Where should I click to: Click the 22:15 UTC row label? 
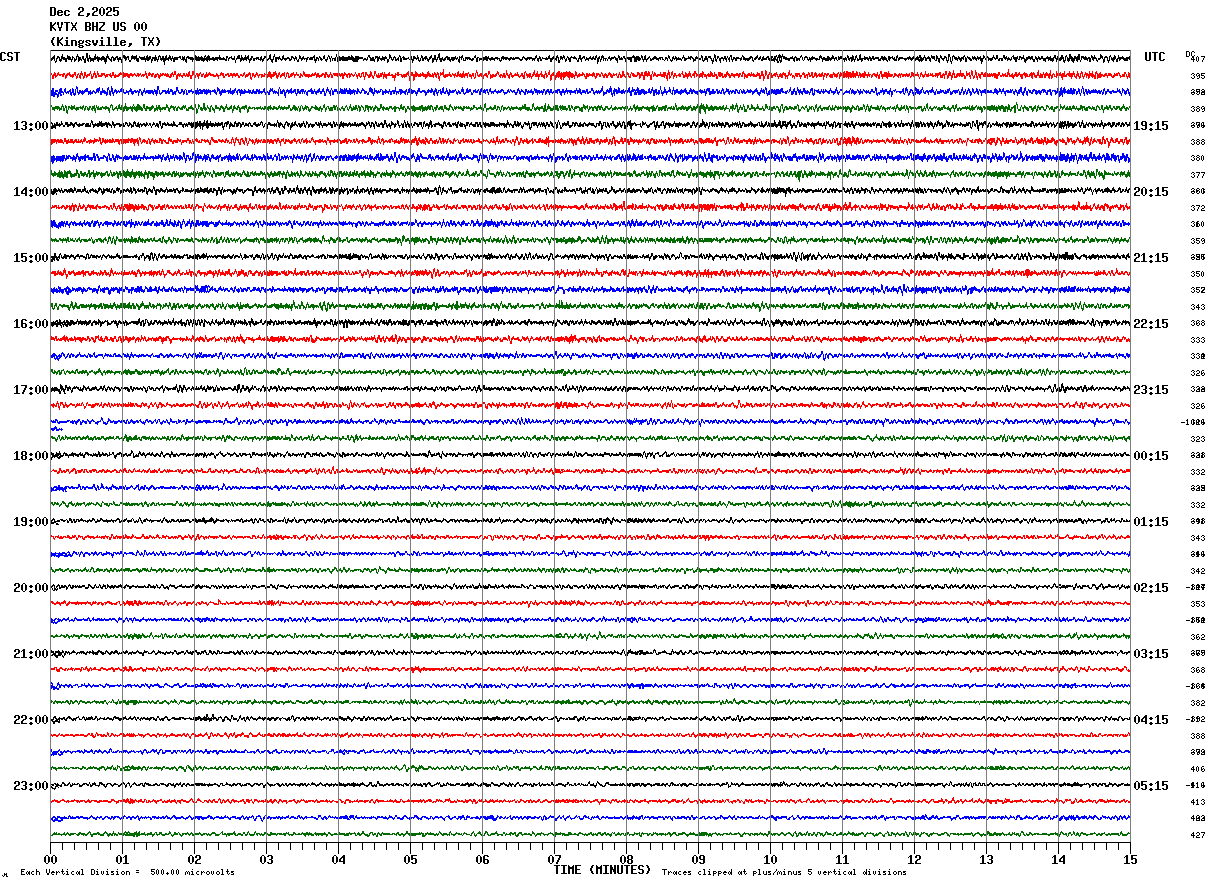pos(1151,324)
